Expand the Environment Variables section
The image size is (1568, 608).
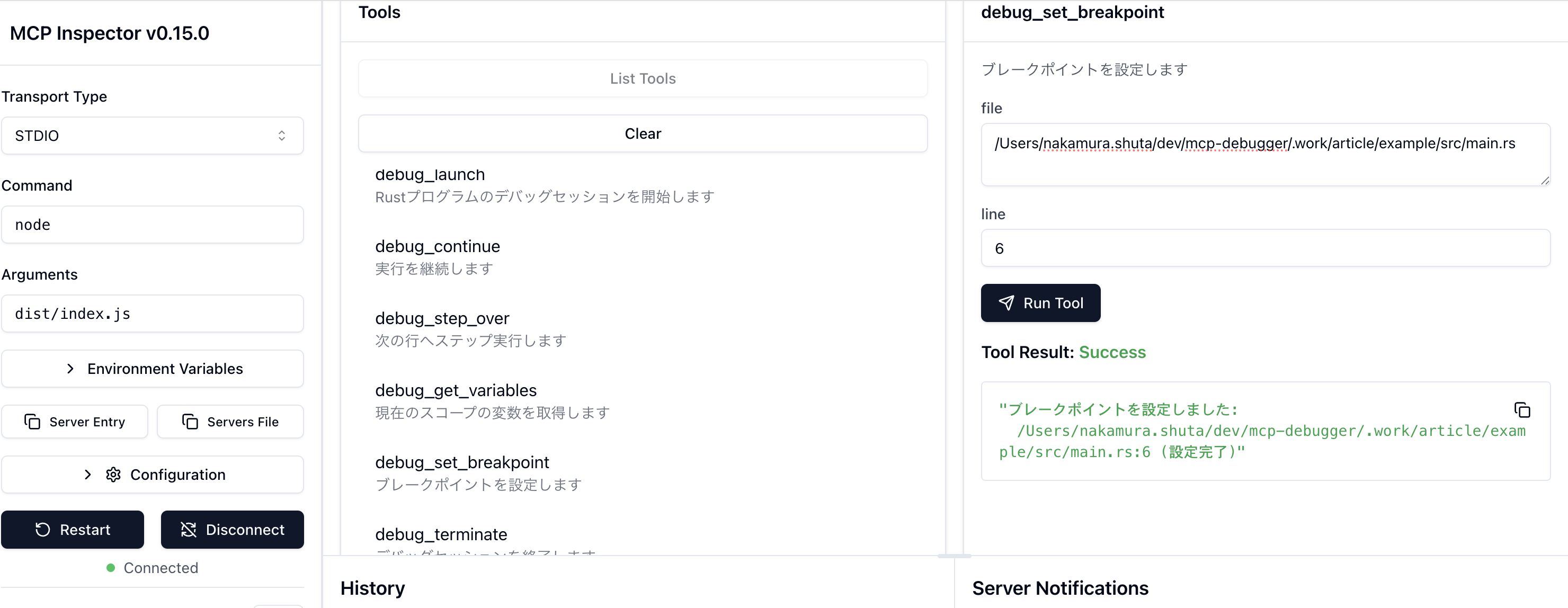(152, 369)
